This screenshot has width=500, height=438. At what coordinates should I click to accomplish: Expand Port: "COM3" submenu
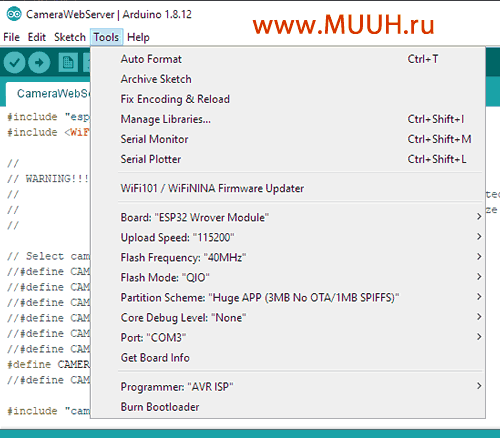(288, 337)
